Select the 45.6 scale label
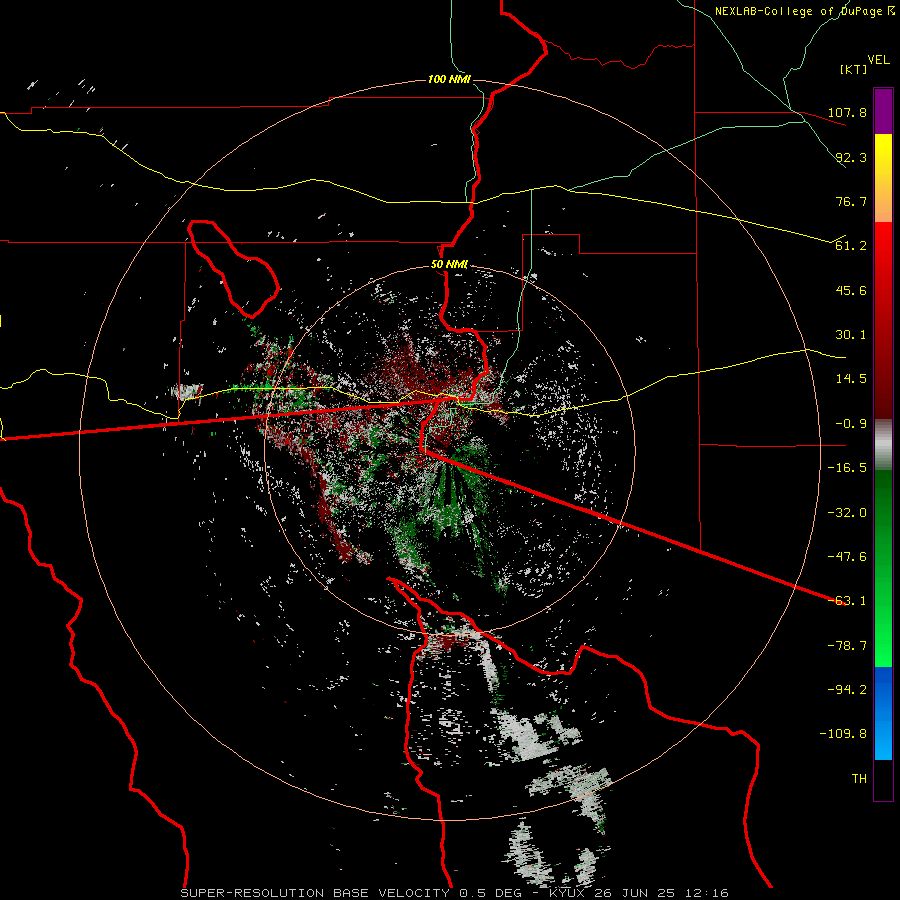 pyautogui.click(x=851, y=290)
